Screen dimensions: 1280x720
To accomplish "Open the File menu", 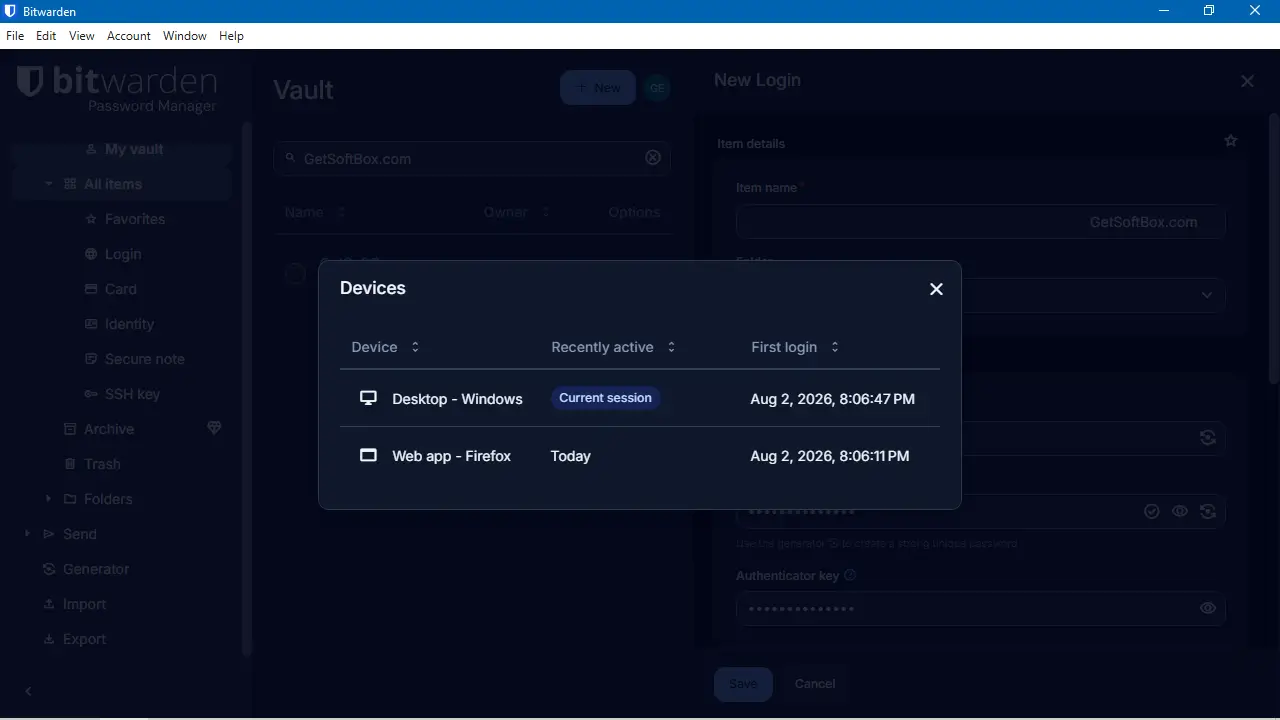I will (15, 36).
